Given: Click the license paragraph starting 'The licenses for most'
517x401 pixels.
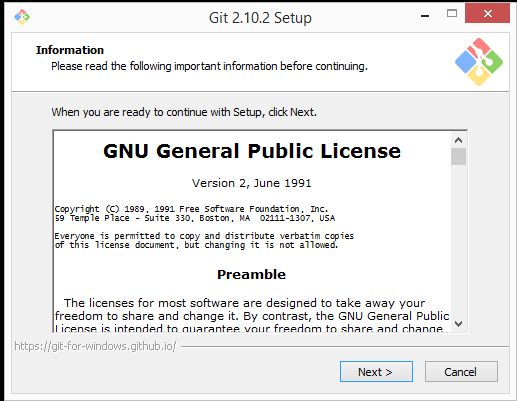Looking at the screenshot, I should (252, 316).
